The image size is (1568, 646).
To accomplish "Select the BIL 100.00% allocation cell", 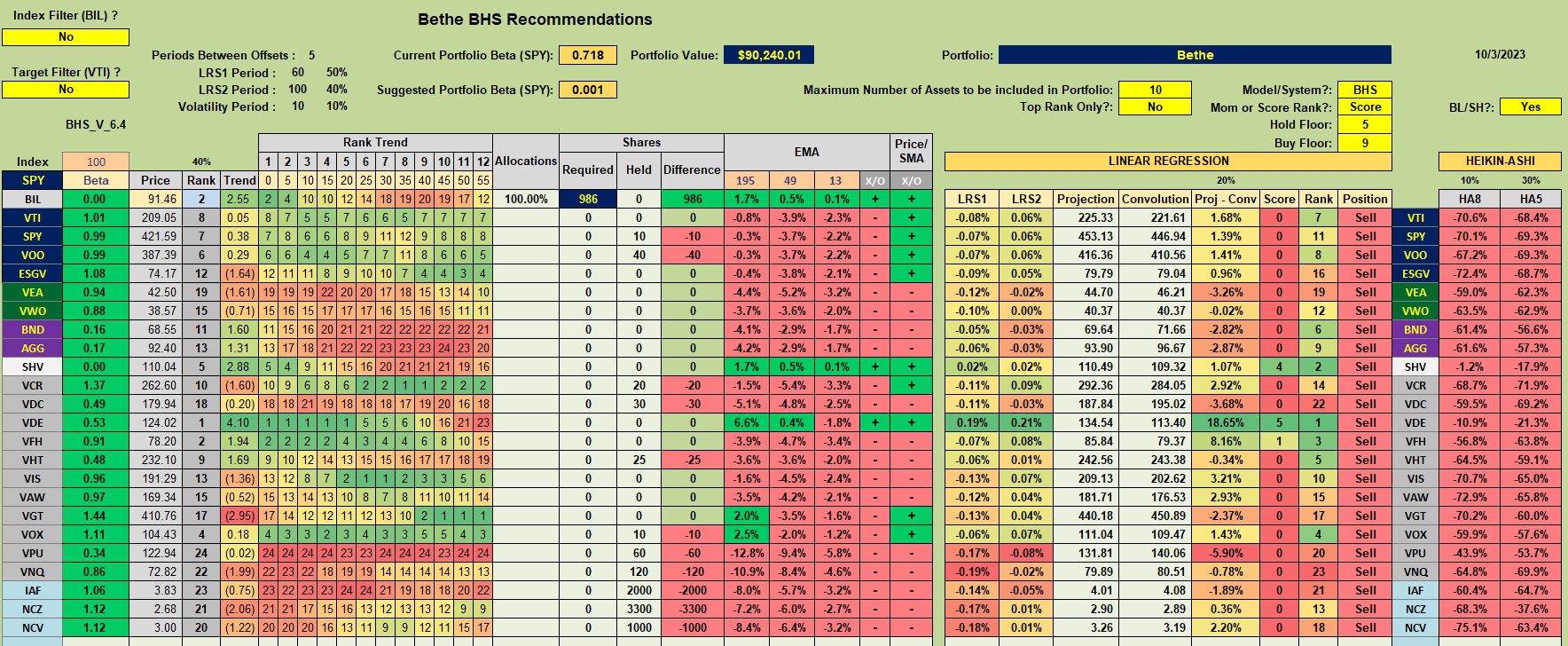I will tap(526, 200).
